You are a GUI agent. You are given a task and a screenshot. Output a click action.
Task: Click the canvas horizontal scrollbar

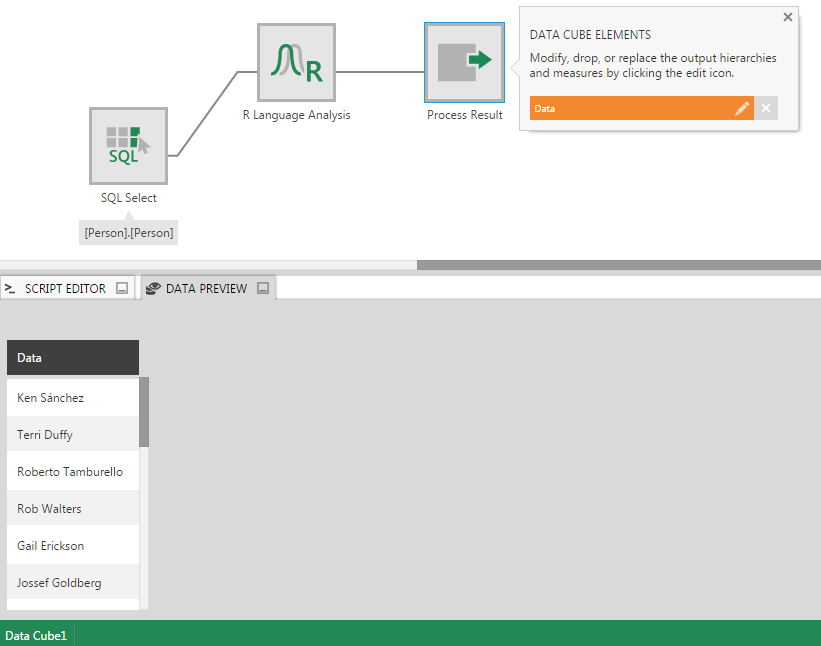click(618, 265)
